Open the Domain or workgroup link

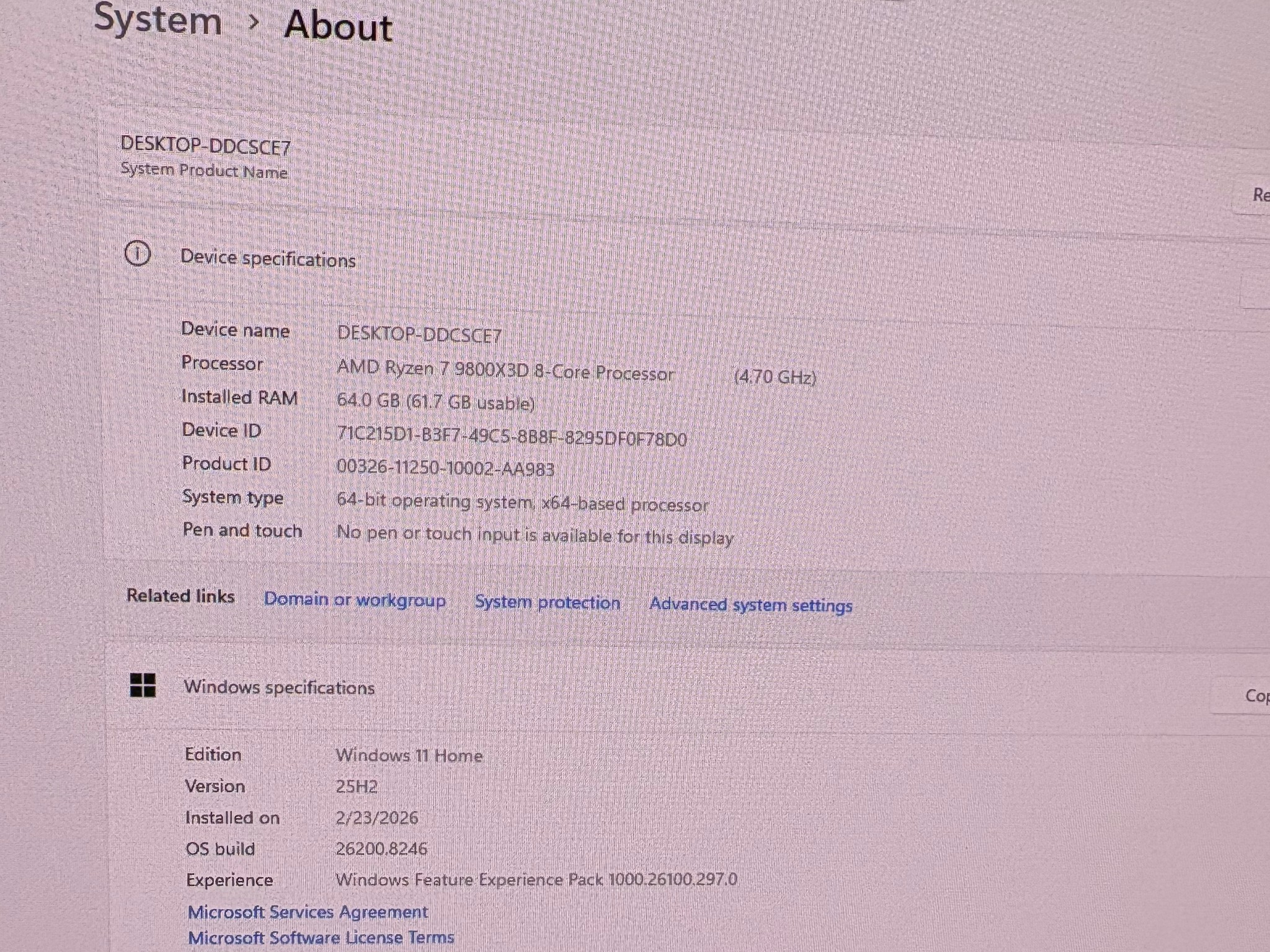point(355,599)
